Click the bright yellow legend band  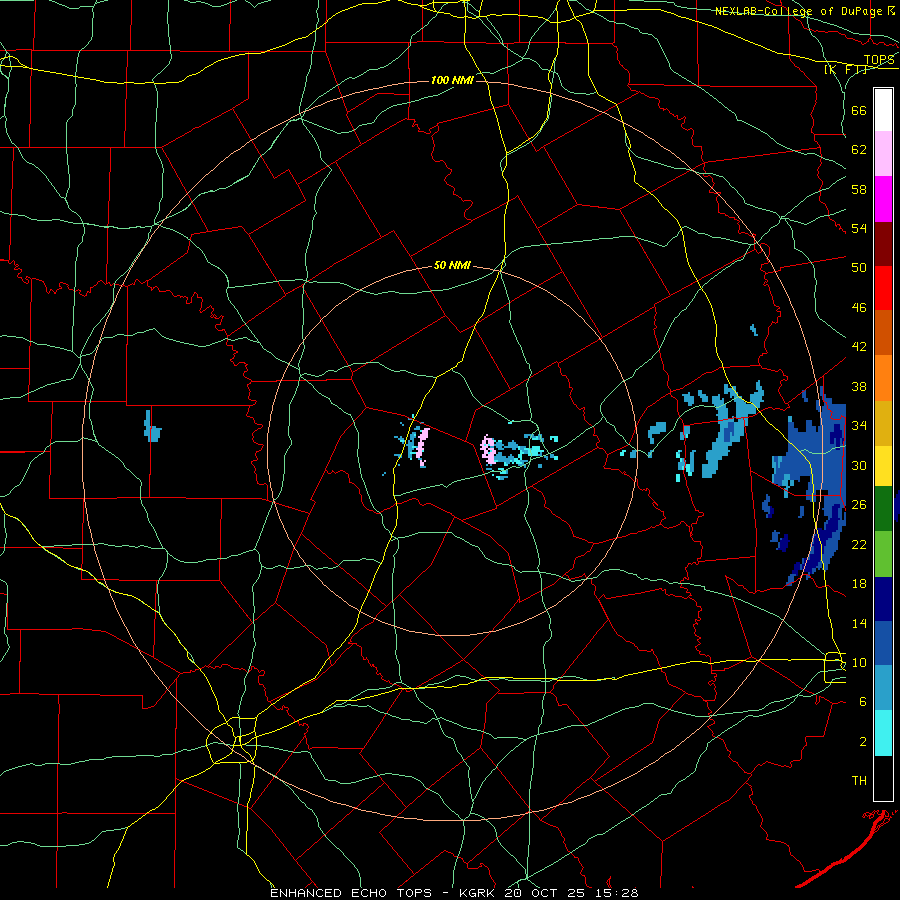point(883,466)
